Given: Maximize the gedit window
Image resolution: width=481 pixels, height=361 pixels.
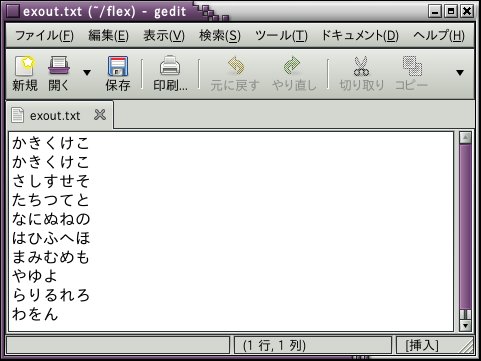Looking at the screenshot, I should [x=451, y=12].
